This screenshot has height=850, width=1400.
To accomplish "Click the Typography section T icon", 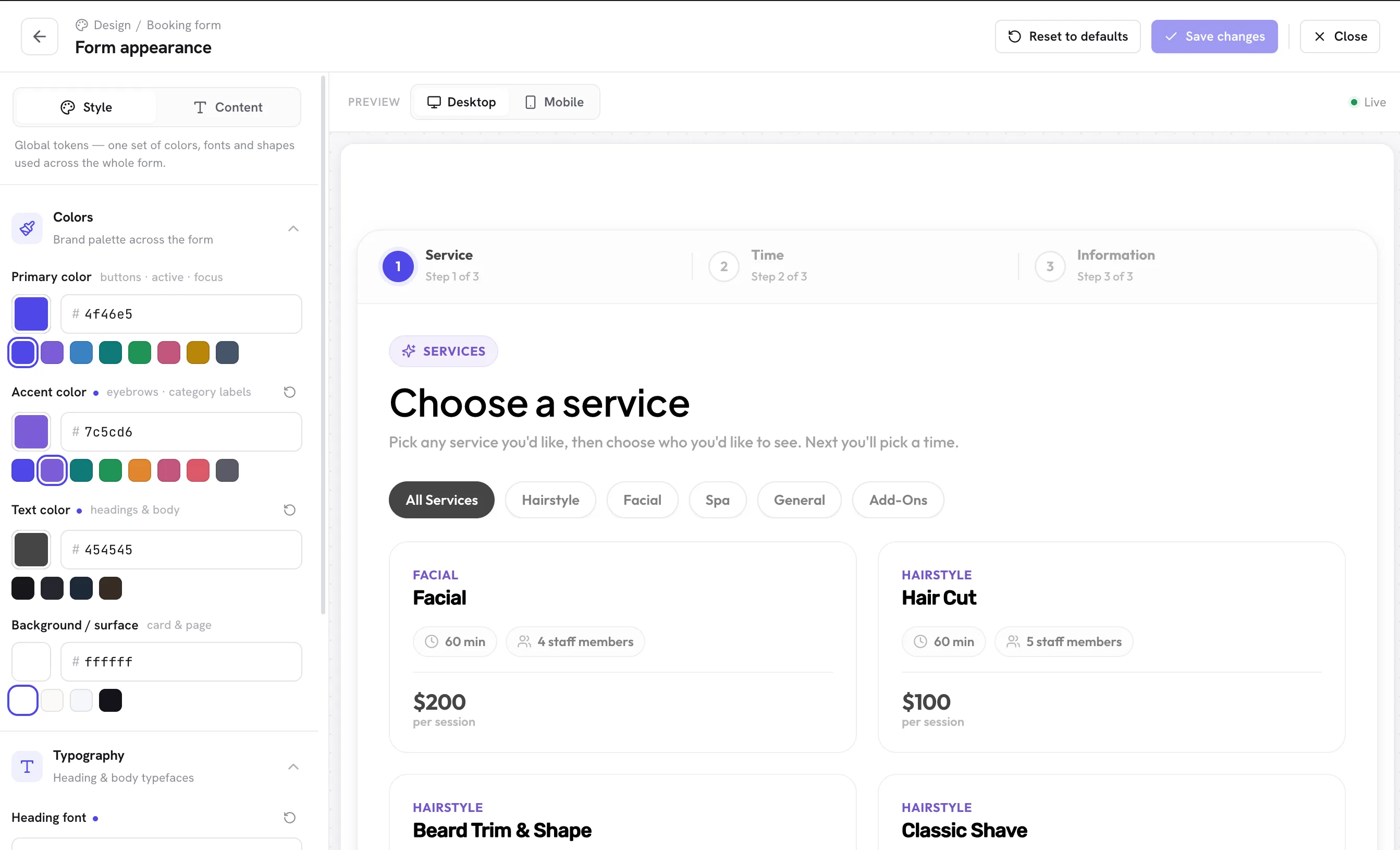I will [x=27, y=766].
